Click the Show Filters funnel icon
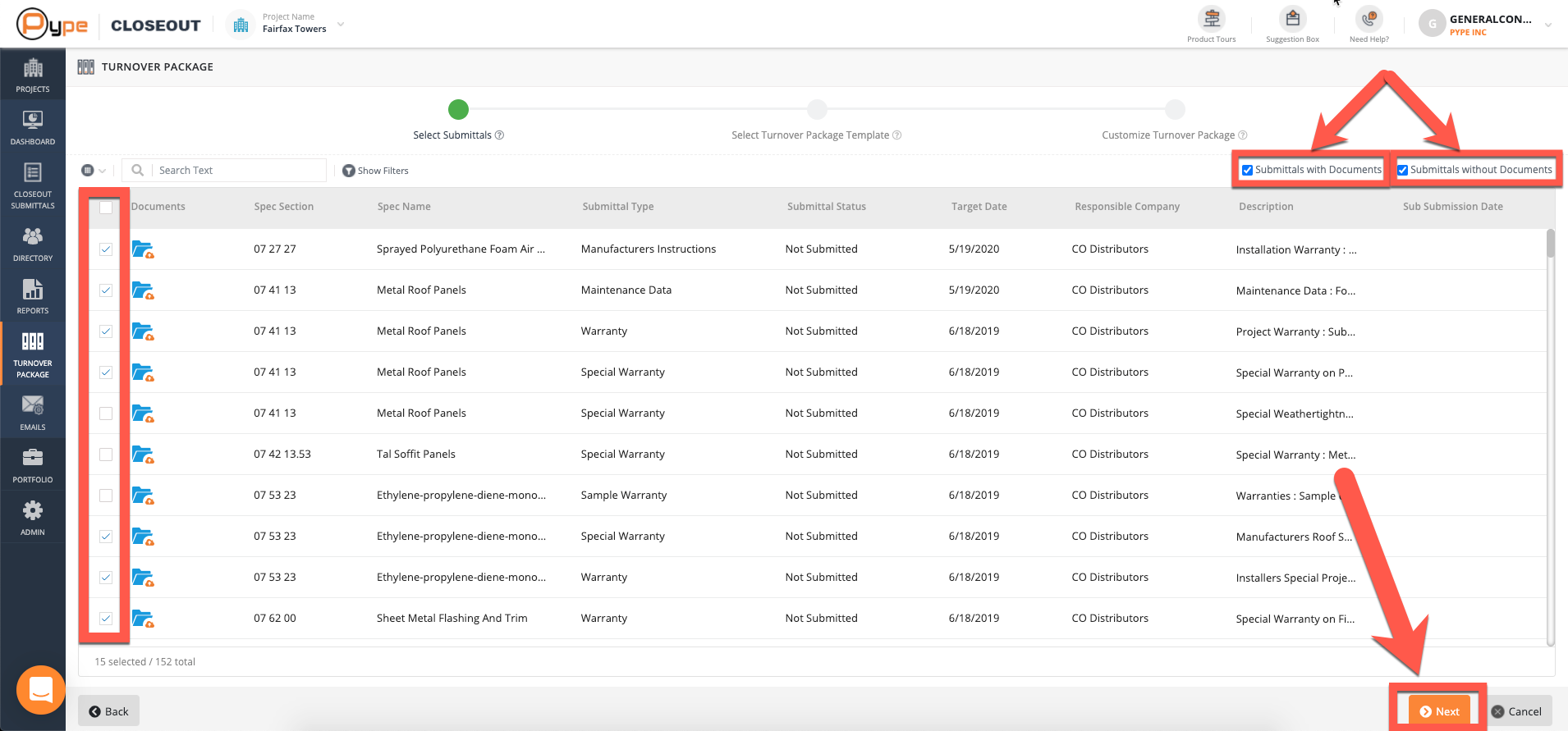 (x=349, y=171)
